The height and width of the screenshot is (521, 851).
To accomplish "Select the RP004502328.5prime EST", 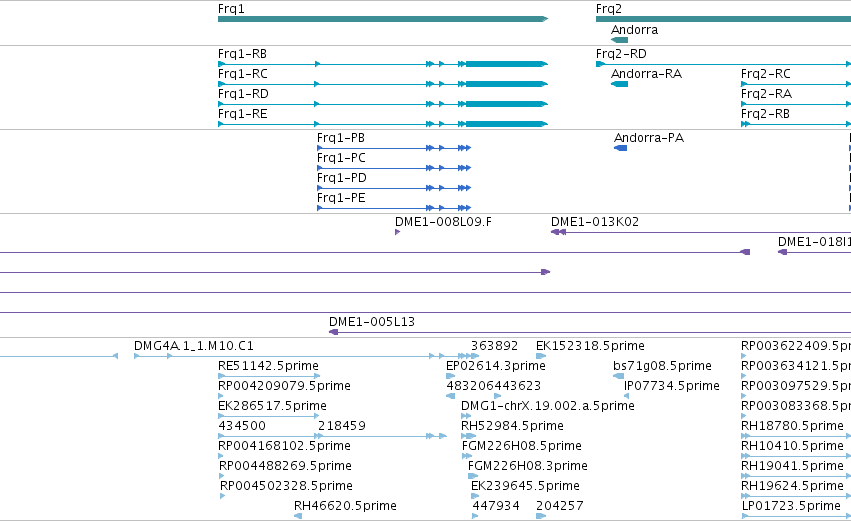I will [x=223, y=496].
